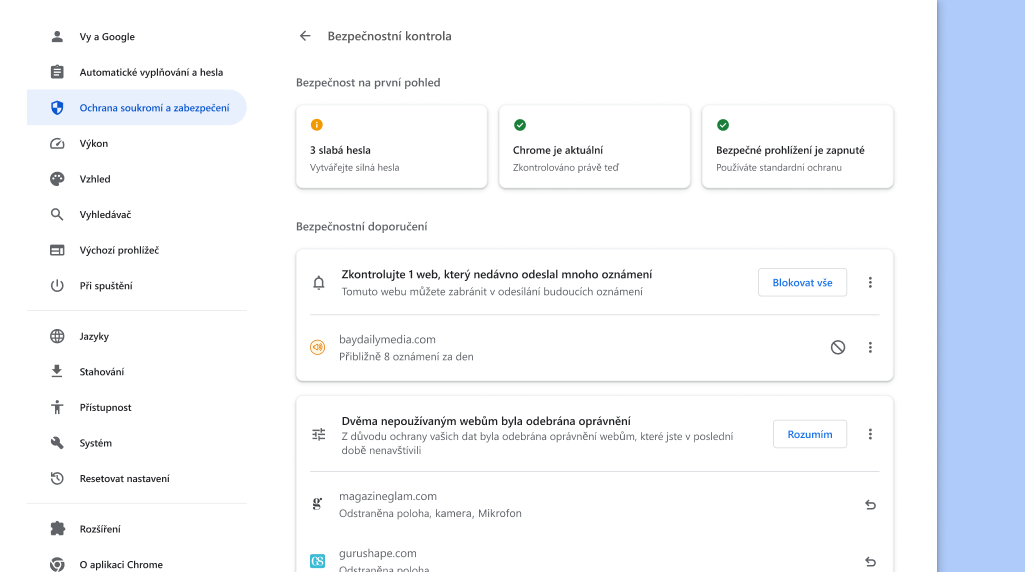Image resolution: width=1025 pixels, height=572 pixels.
Task: Select Ochrana soukromí a zabezpečení in sidebar
Action: pos(137,108)
